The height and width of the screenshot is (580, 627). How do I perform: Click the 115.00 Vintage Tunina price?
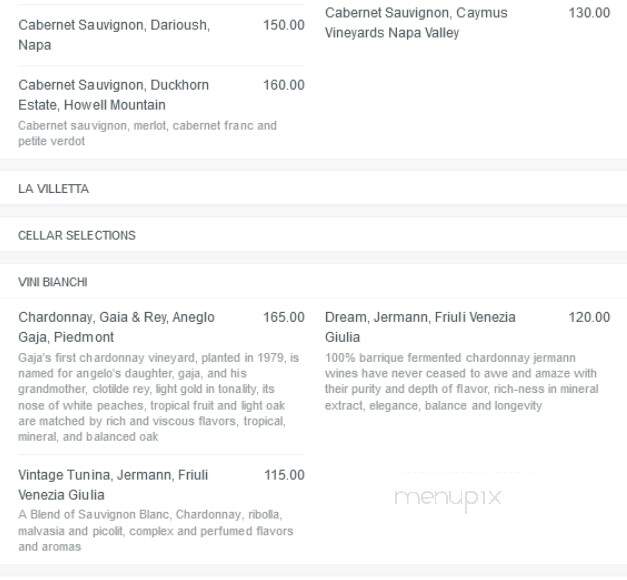(x=284, y=475)
